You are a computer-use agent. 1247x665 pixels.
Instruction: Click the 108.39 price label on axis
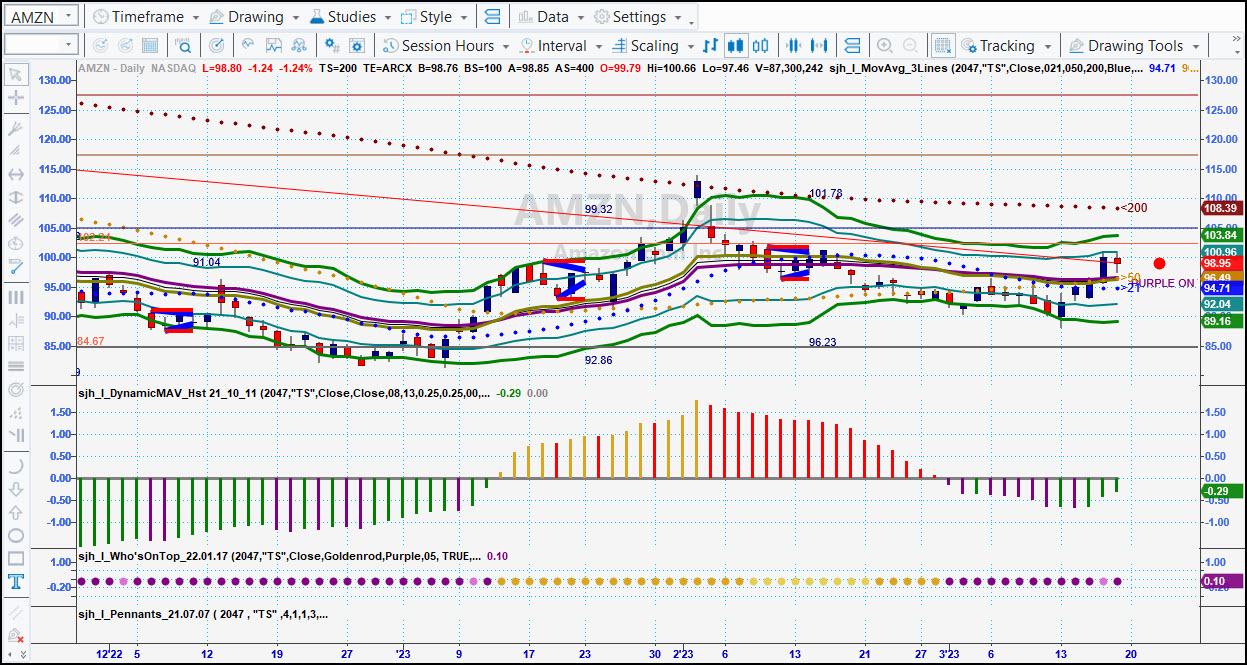[1221, 208]
